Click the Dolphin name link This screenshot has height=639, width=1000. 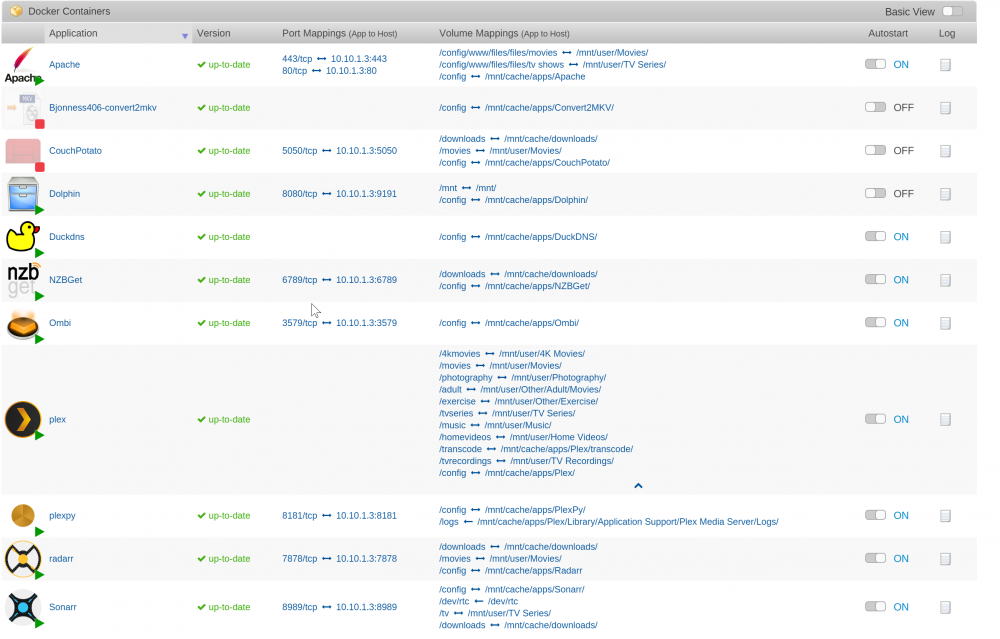point(64,193)
